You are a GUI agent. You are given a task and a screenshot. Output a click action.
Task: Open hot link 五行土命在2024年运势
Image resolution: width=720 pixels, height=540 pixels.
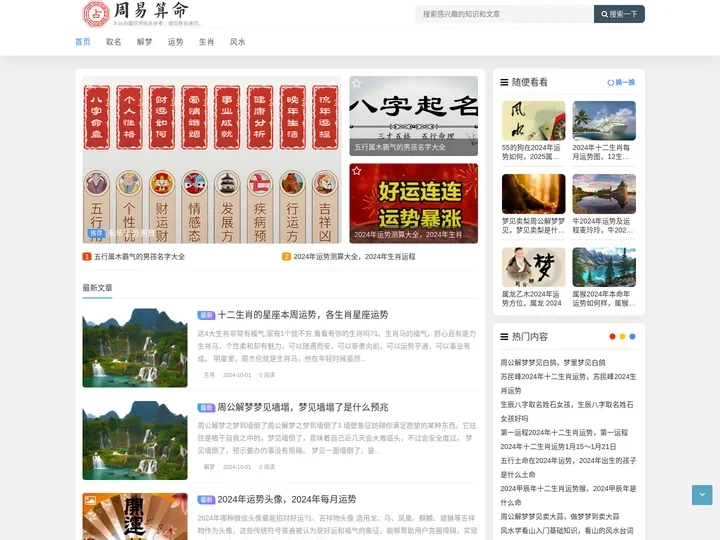568,467
